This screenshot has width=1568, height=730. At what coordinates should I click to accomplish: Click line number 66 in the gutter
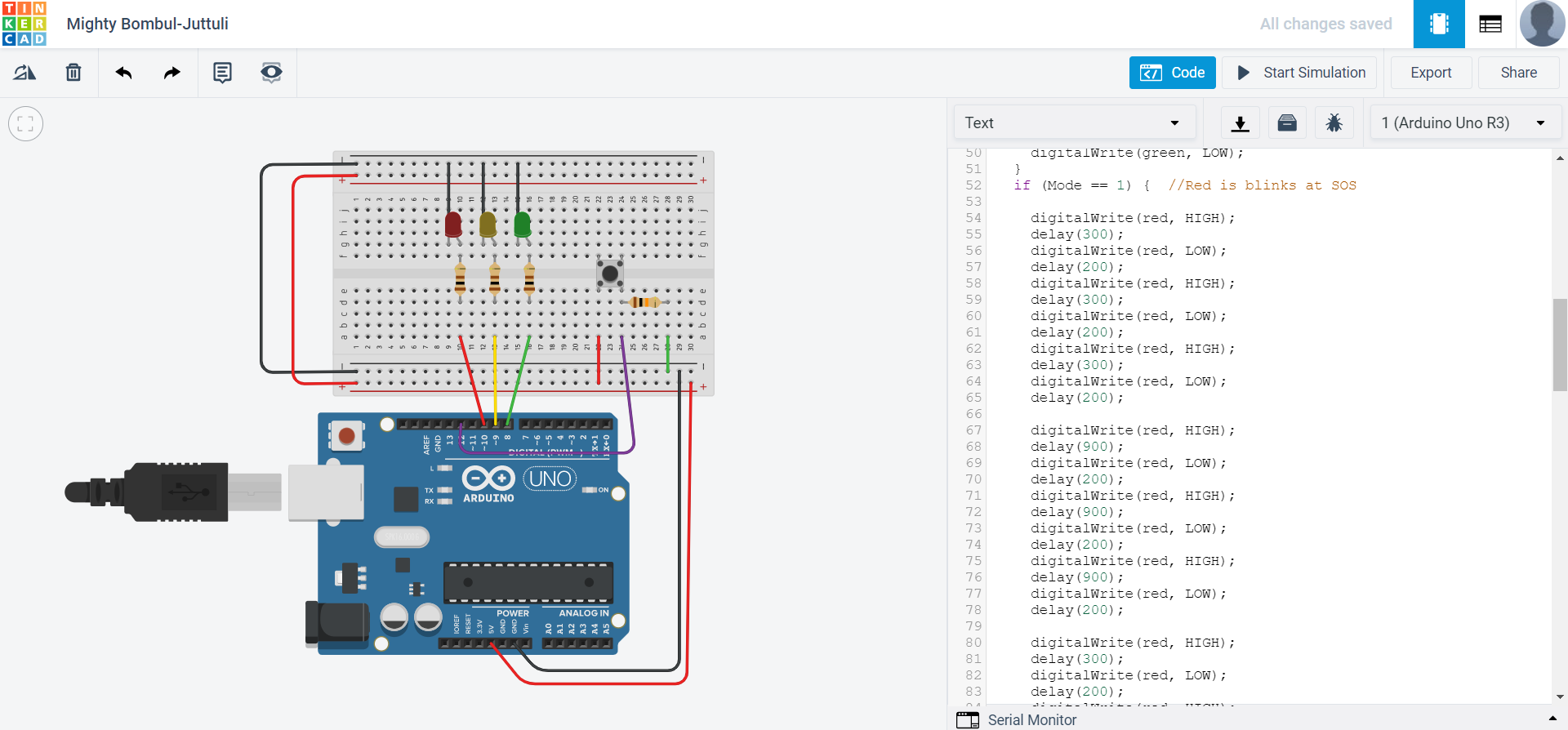point(973,414)
